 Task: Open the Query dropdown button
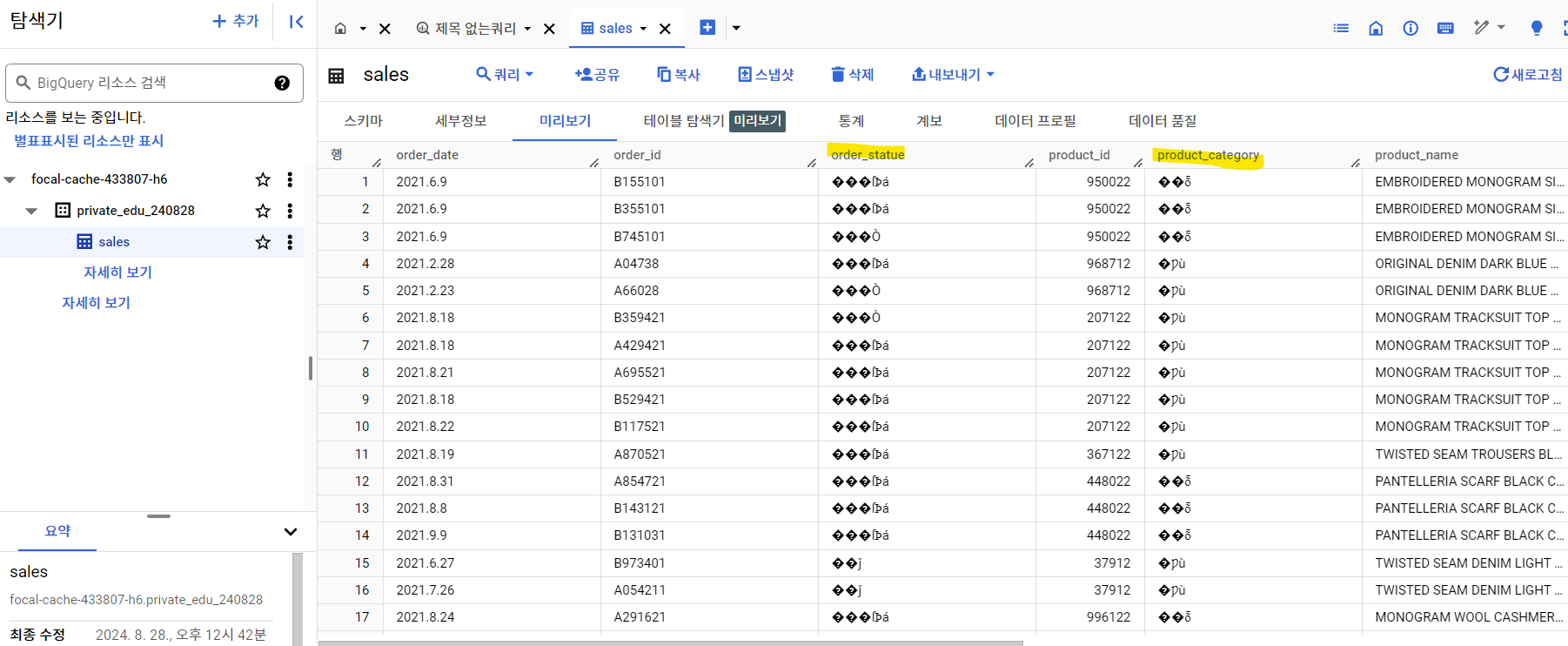pyautogui.click(x=505, y=75)
